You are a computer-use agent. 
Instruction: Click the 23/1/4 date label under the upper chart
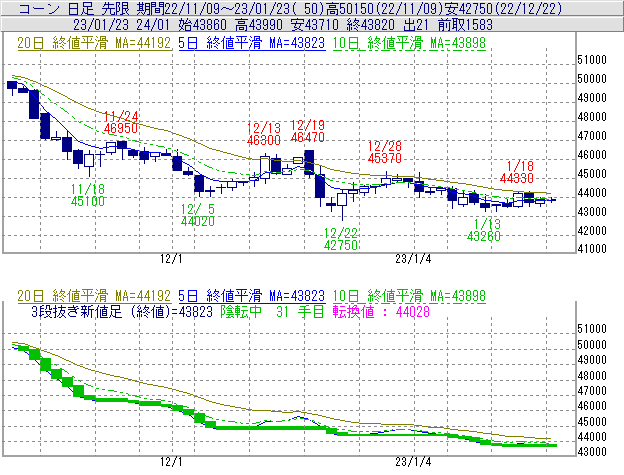point(413,259)
